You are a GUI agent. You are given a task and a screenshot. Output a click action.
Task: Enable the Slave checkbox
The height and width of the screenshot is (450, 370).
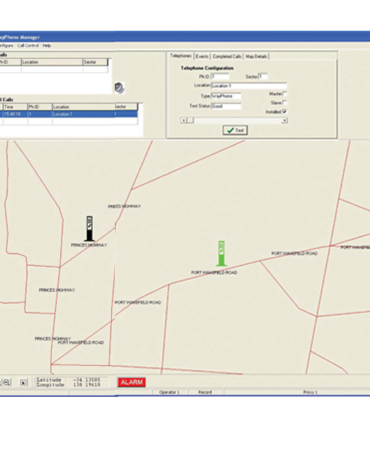(x=285, y=102)
